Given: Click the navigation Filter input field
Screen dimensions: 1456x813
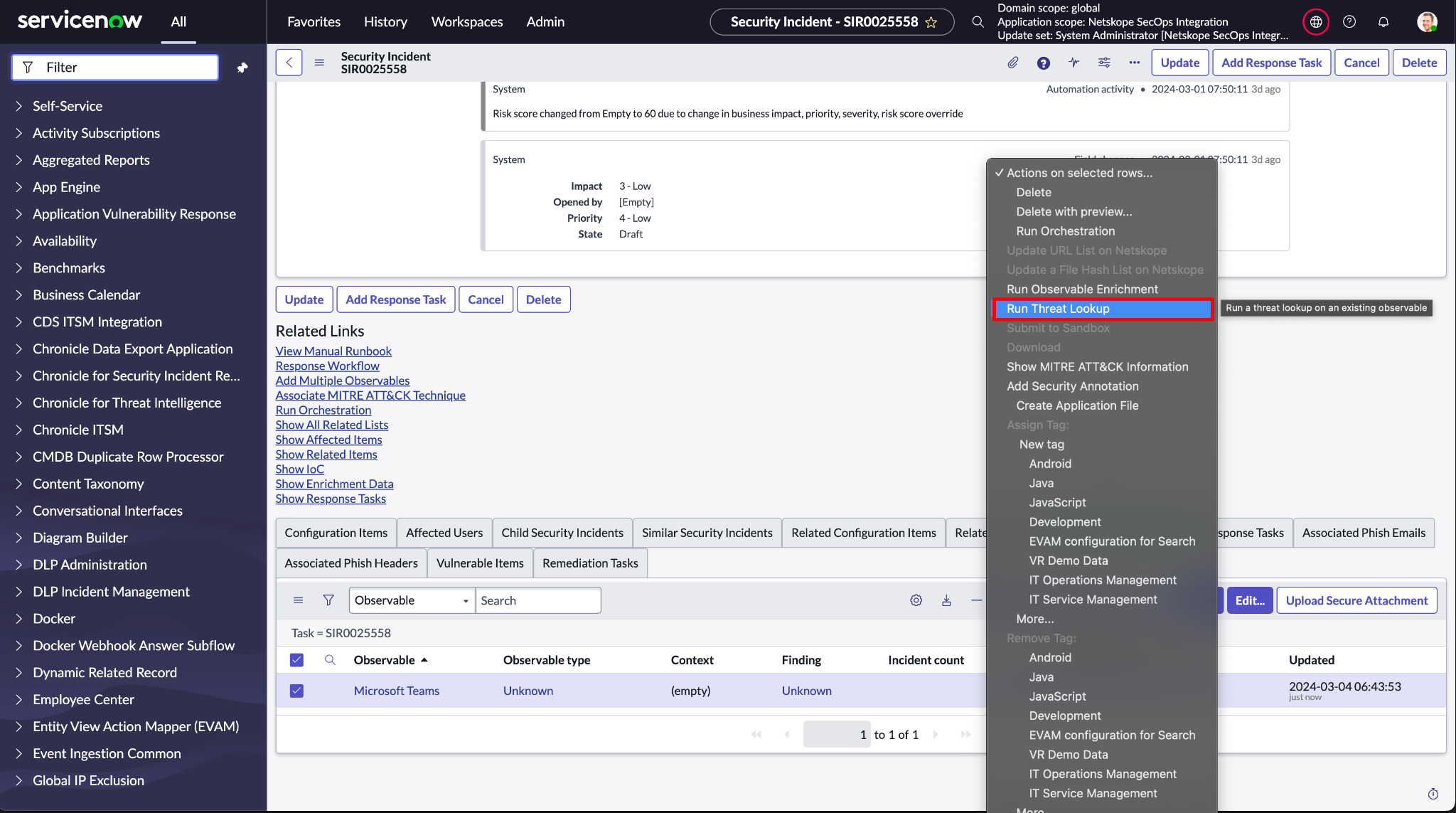Looking at the screenshot, I should pos(115,68).
